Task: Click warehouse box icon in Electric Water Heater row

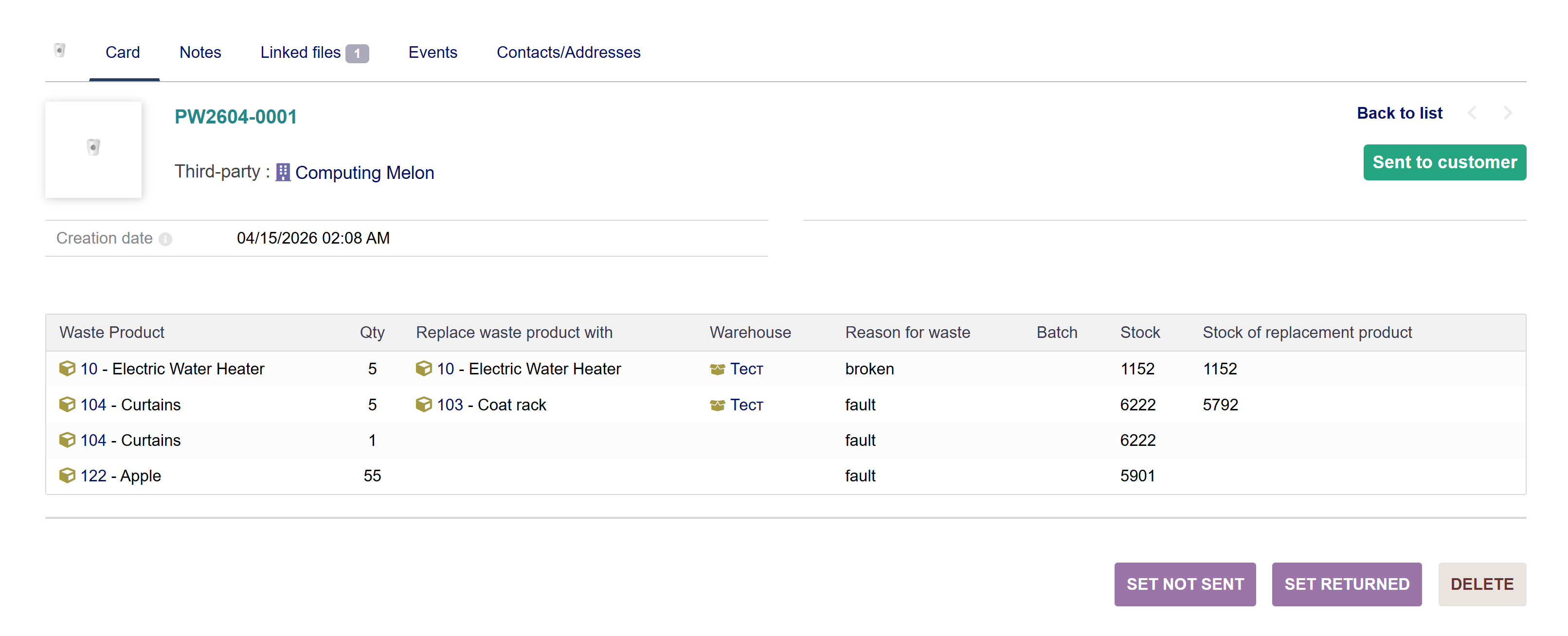Action: point(717,370)
